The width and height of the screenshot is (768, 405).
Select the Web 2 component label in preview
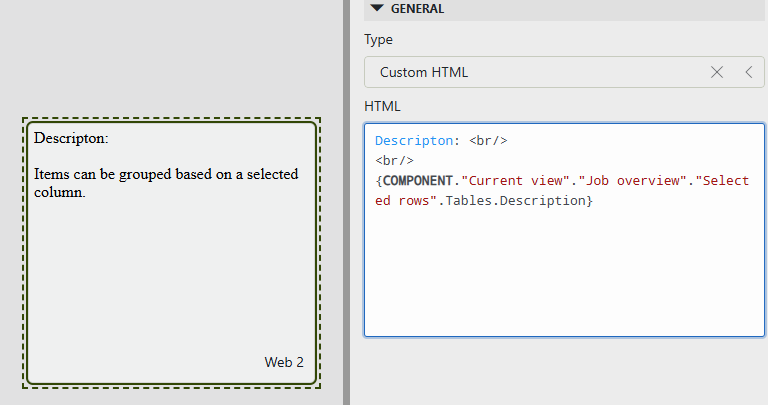pos(284,362)
